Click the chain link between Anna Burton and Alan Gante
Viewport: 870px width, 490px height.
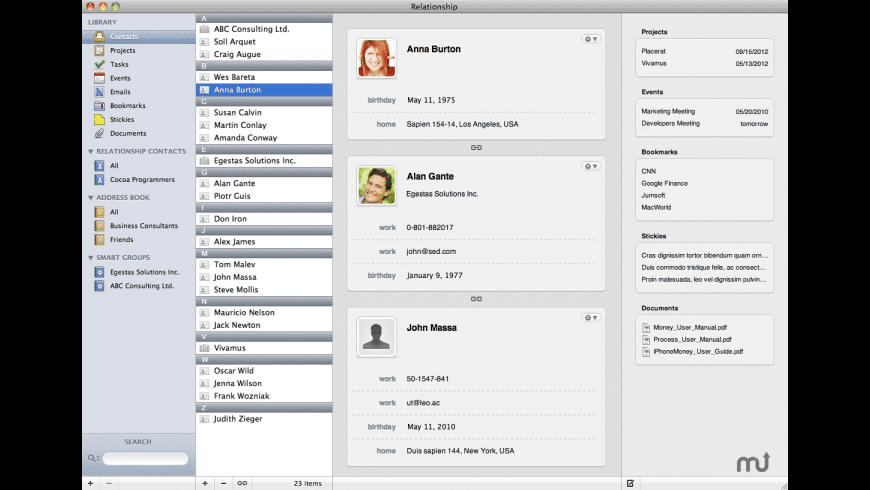tap(476, 148)
